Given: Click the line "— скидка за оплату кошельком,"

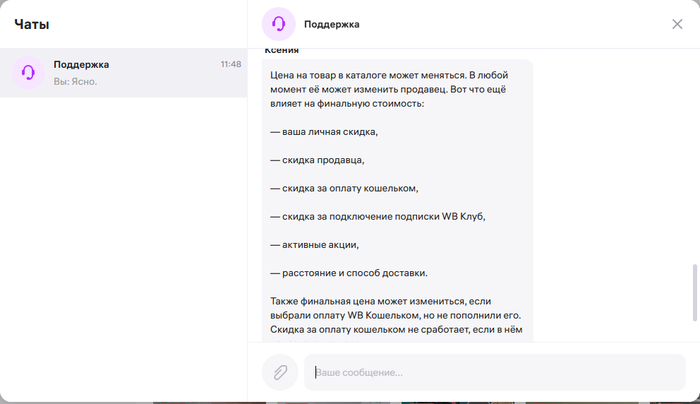Looking at the screenshot, I should point(344,187).
